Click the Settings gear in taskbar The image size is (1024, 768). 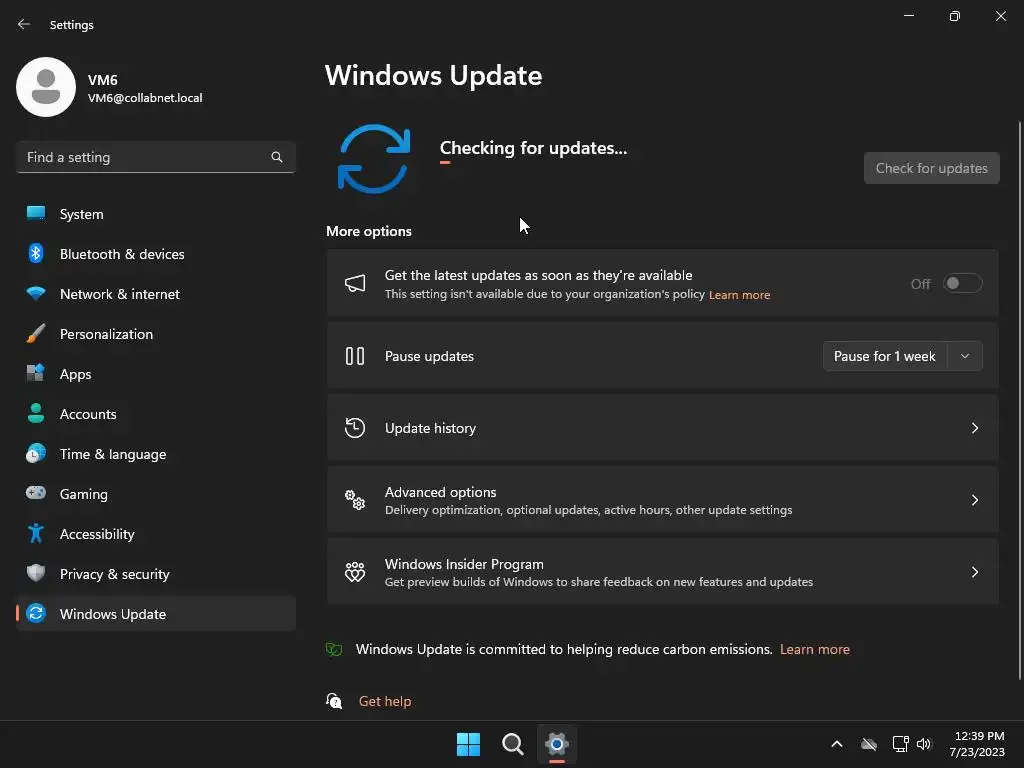click(556, 744)
